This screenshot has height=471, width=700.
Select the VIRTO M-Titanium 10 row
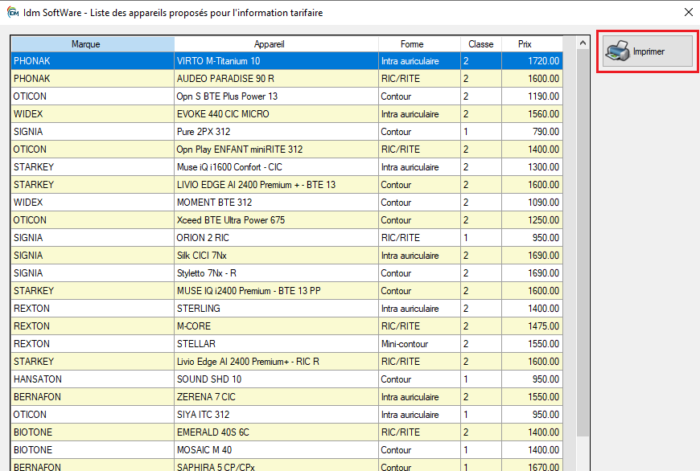287,61
